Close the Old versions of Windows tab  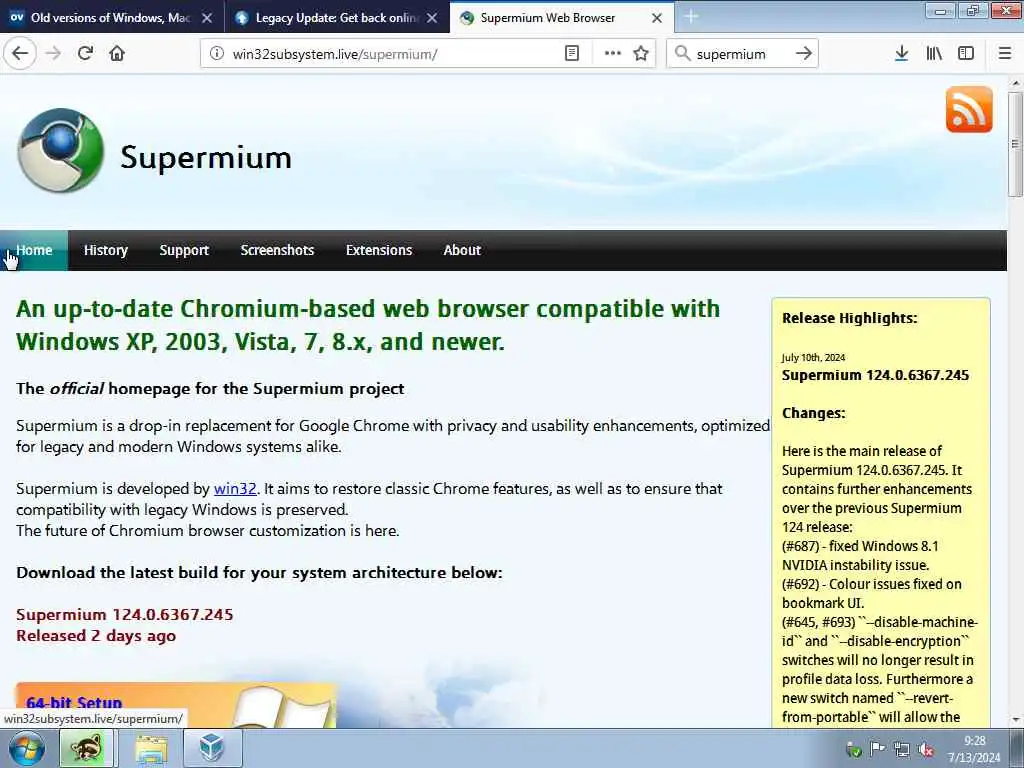pos(207,18)
